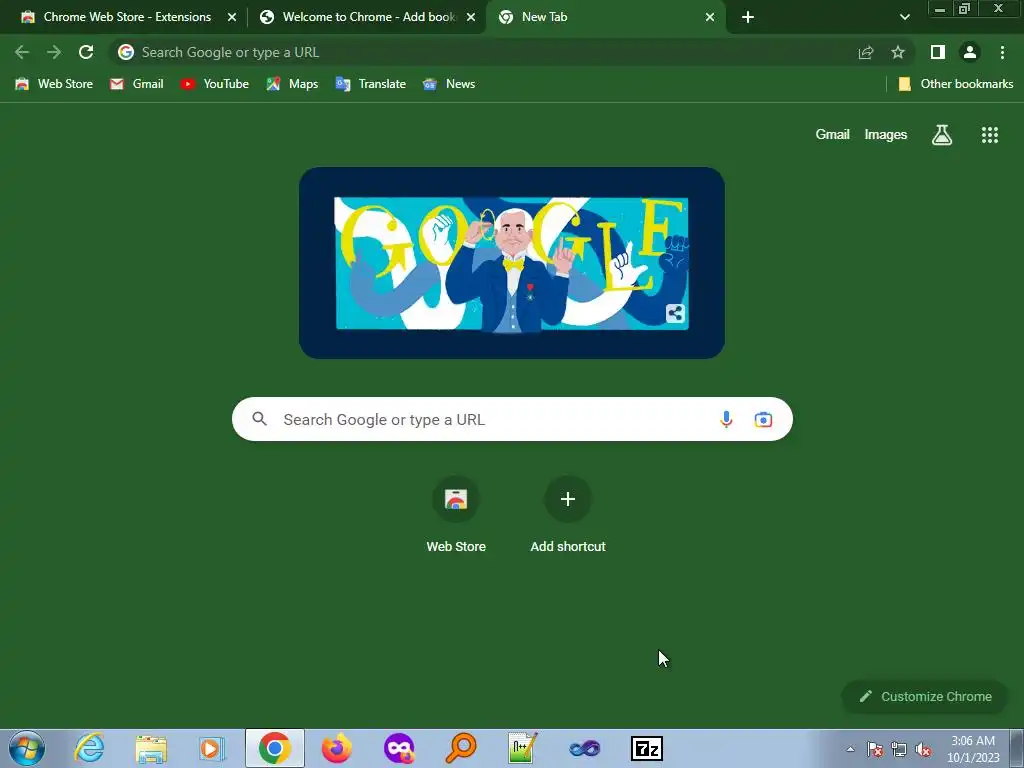Open the Web Store shortcut tile

(456, 516)
